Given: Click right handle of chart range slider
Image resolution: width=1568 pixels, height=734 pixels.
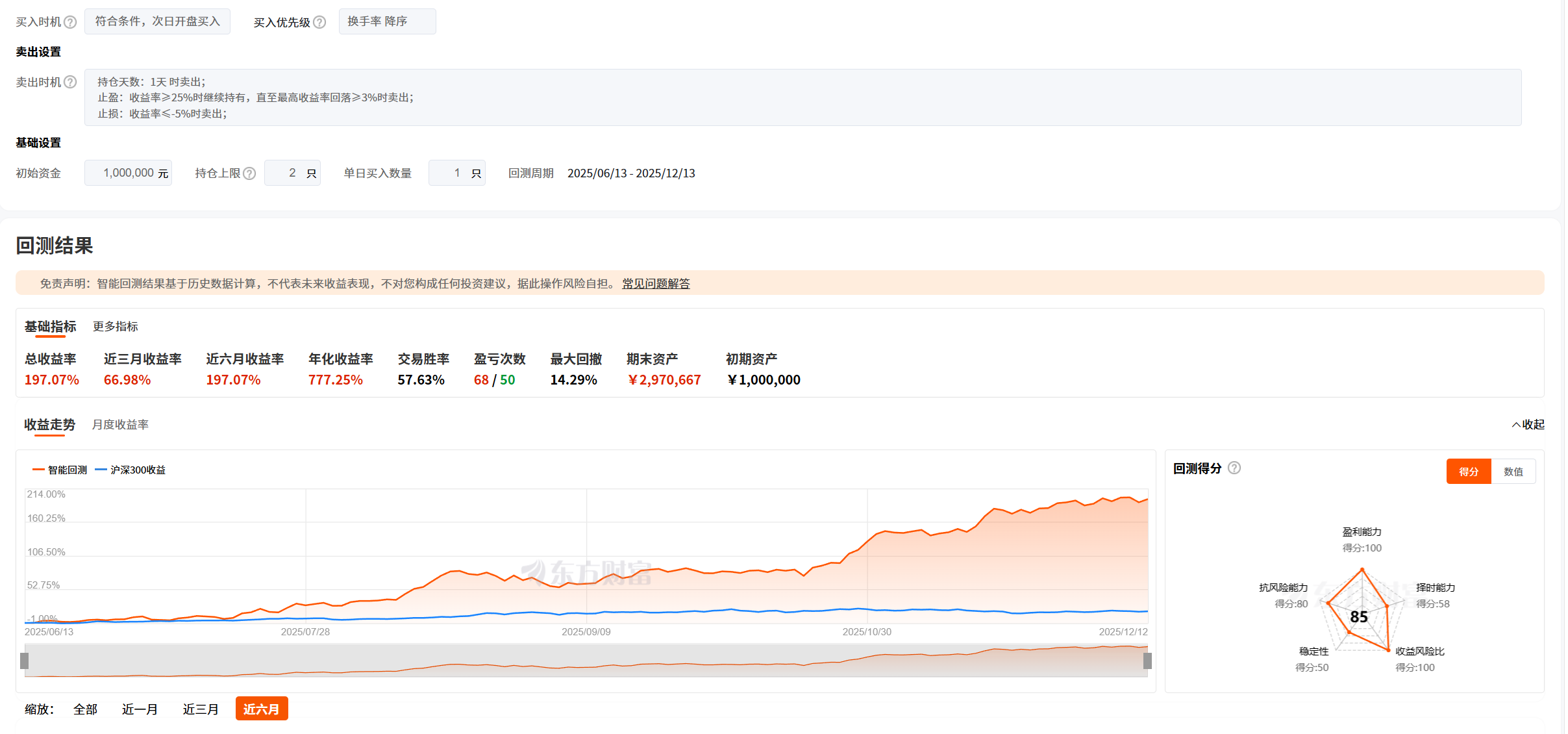Looking at the screenshot, I should (1147, 661).
